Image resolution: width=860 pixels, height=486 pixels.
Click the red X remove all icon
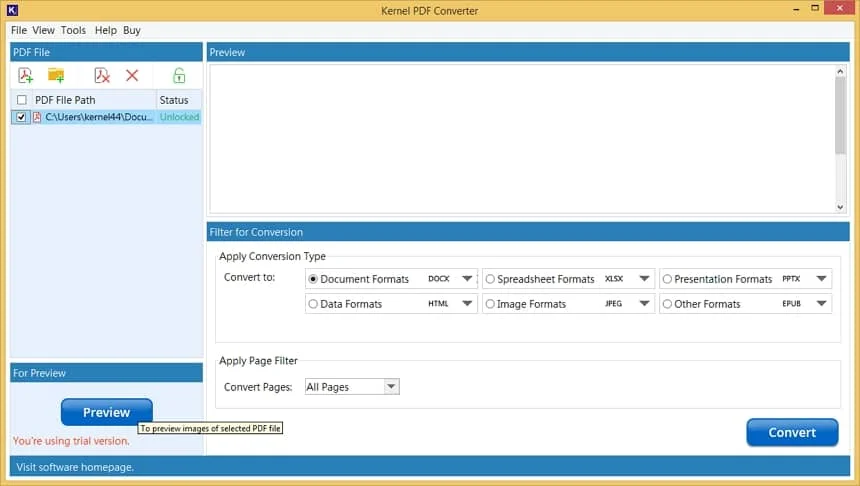[132, 76]
